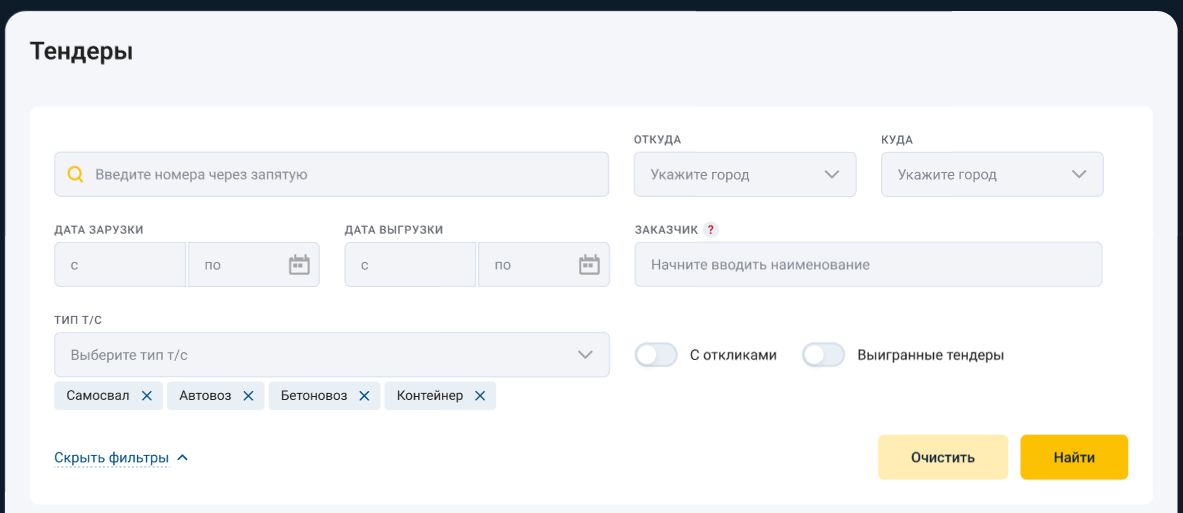
Task: Click the search magnifier icon
Action: [76, 174]
